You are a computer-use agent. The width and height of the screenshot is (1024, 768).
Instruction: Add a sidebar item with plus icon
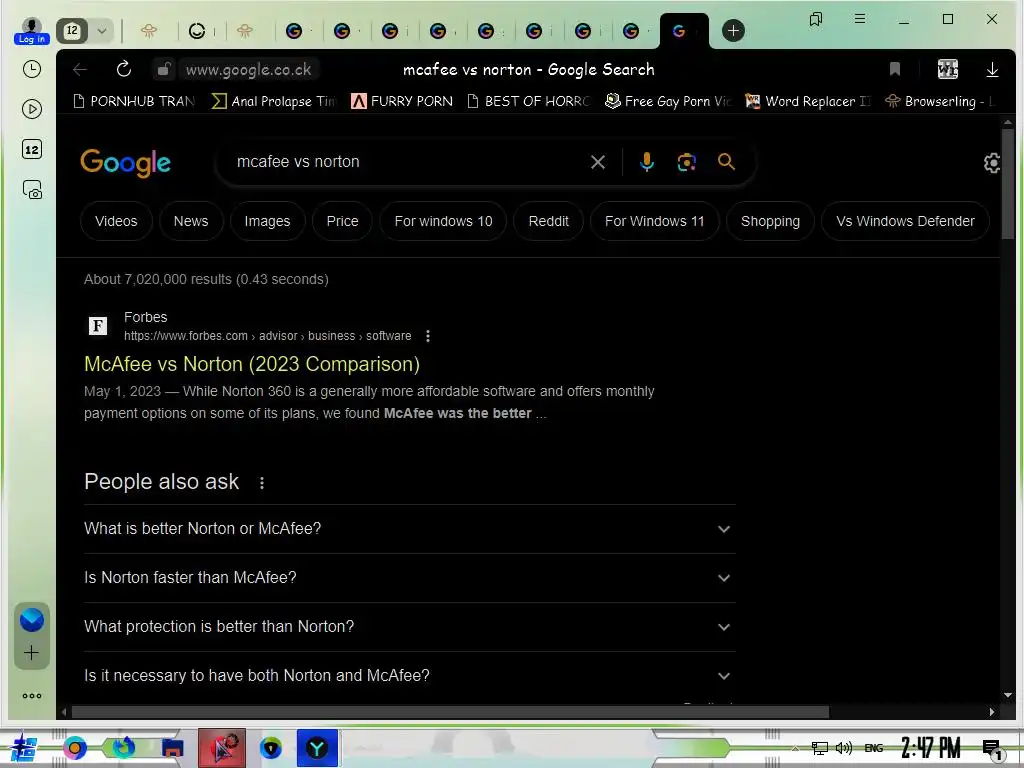pyautogui.click(x=31, y=652)
